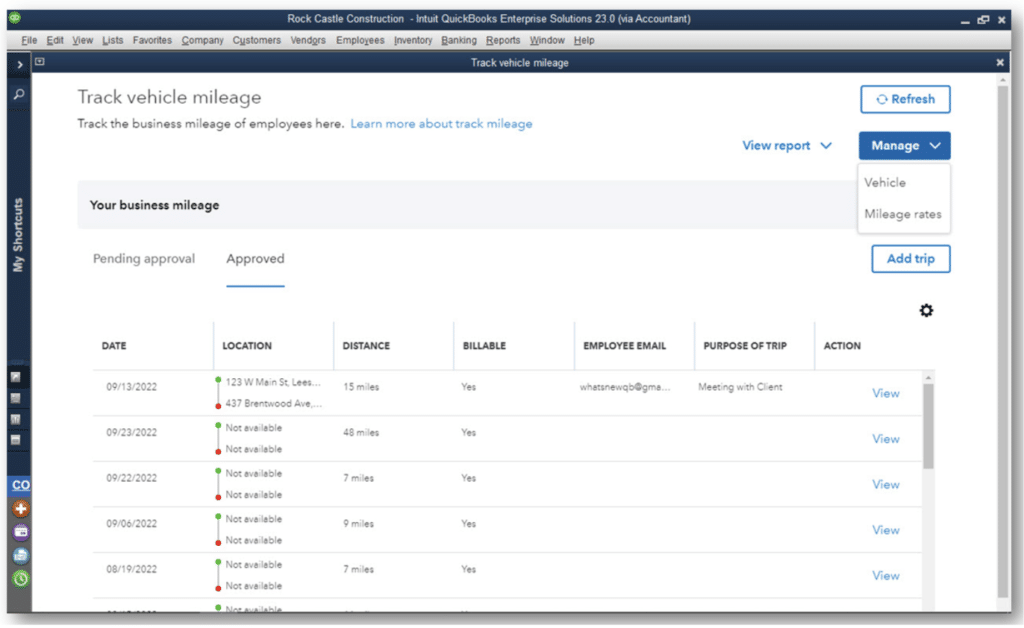
Task: Select Vehicle from the Manage menu
Action: click(x=885, y=183)
